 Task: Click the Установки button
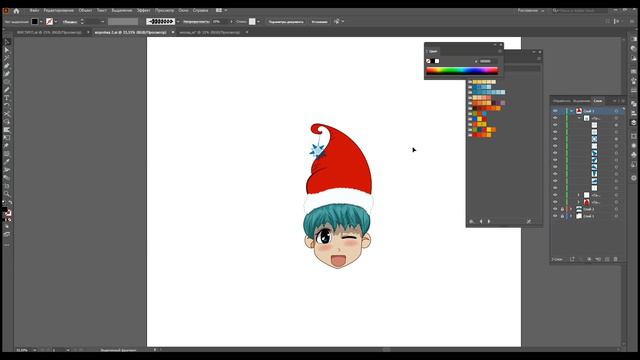click(319, 22)
